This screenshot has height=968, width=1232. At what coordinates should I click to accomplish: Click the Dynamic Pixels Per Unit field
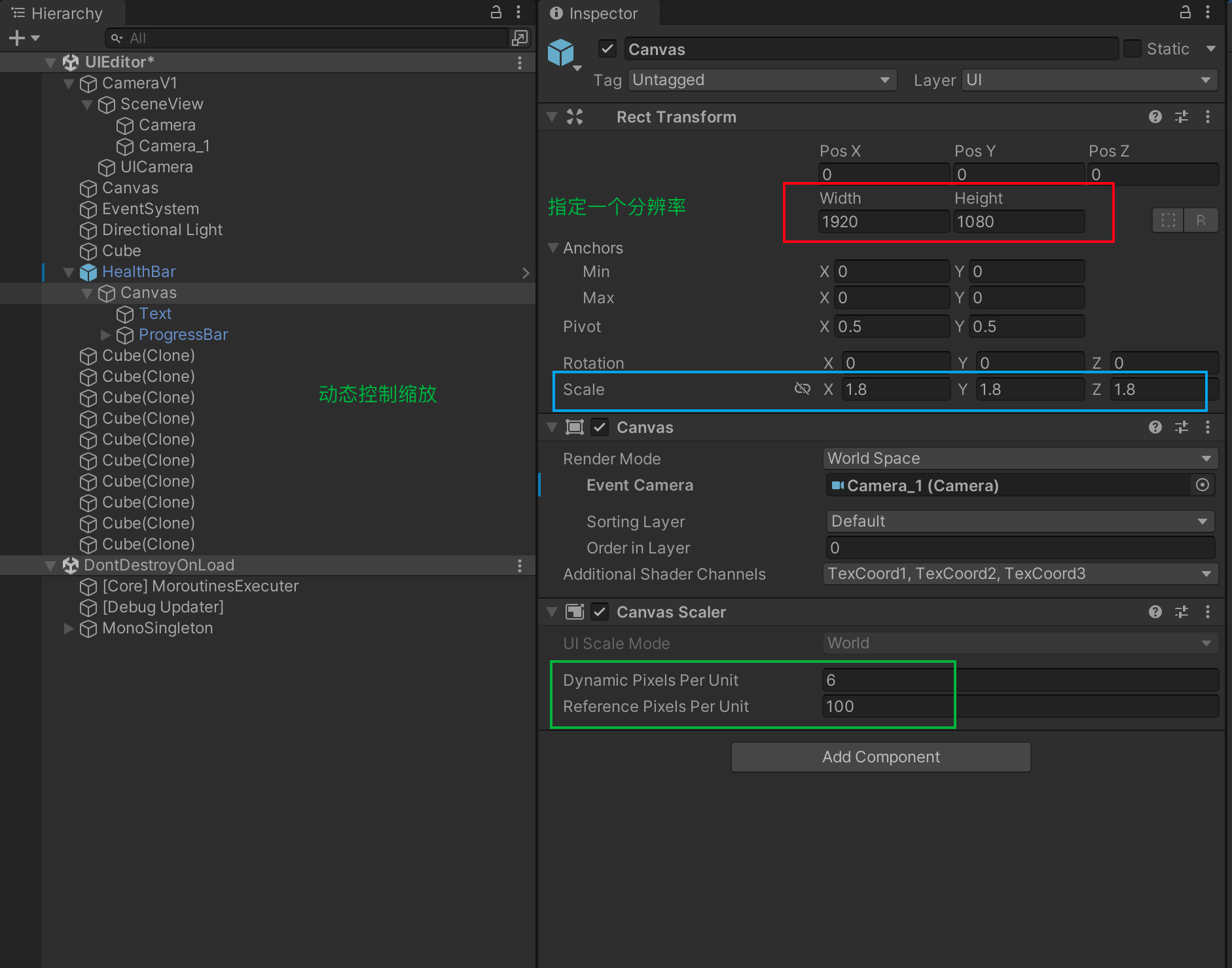click(x=1019, y=680)
